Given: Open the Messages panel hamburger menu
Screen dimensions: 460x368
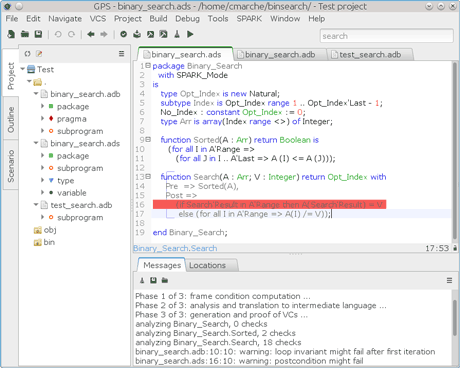Looking at the screenshot, I should pyautogui.click(x=449, y=280).
